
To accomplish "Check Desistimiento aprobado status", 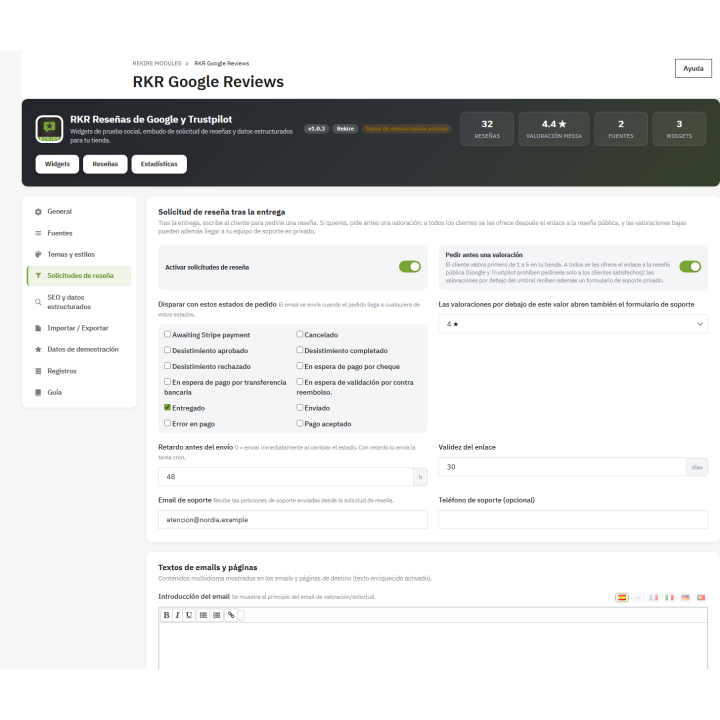I will pos(167,350).
